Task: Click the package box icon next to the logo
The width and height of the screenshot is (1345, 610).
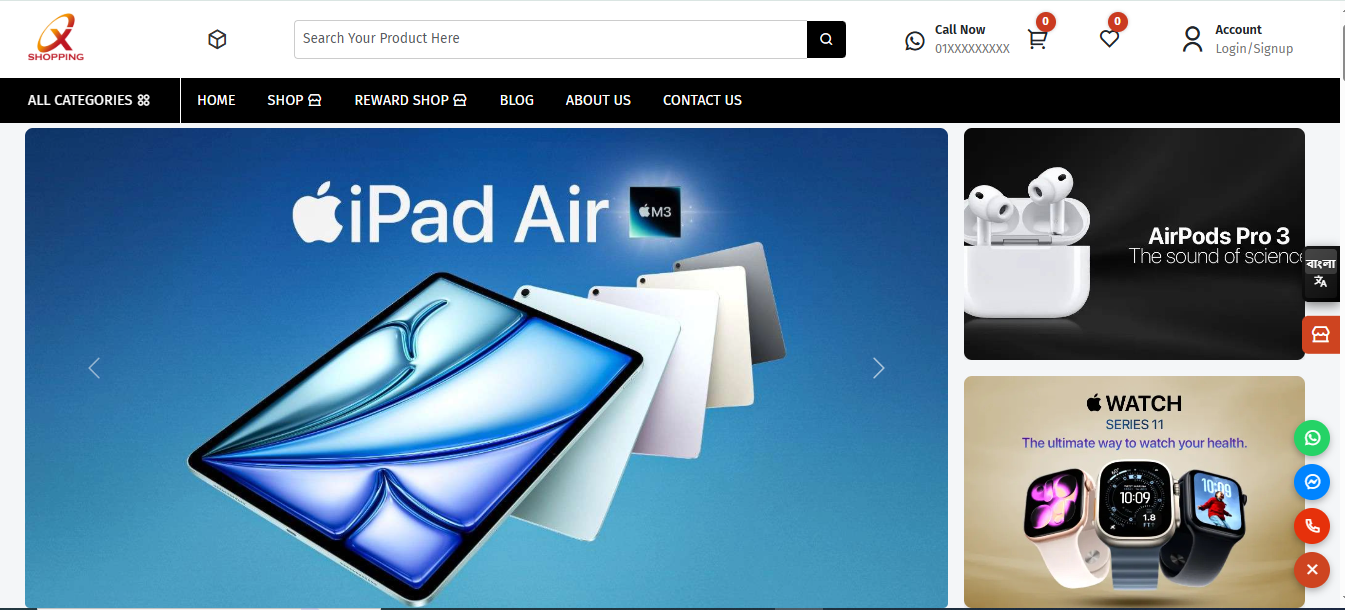Action: pyautogui.click(x=217, y=39)
